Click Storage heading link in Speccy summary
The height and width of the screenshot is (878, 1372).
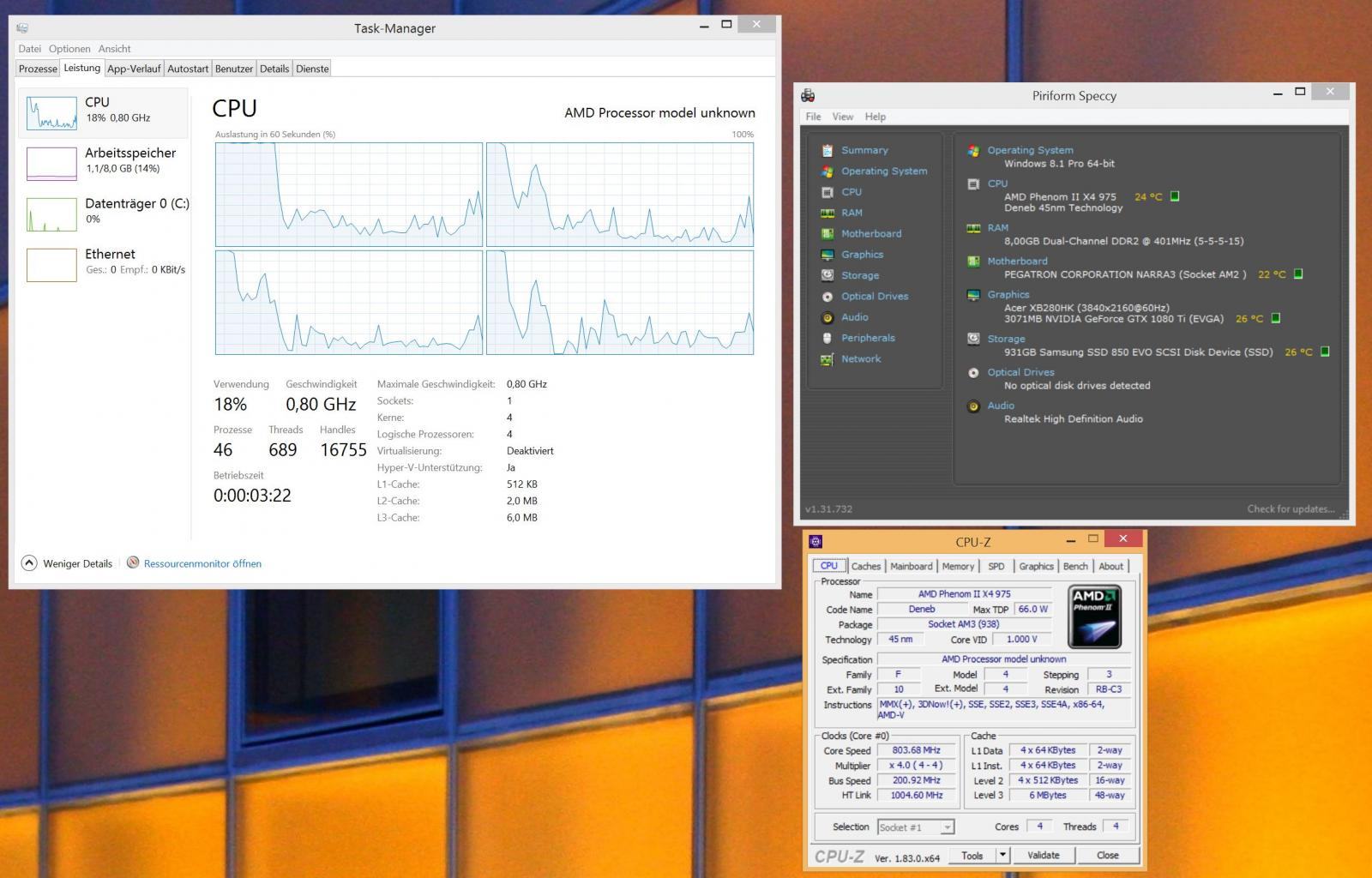pyautogui.click(x=1006, y=339)
